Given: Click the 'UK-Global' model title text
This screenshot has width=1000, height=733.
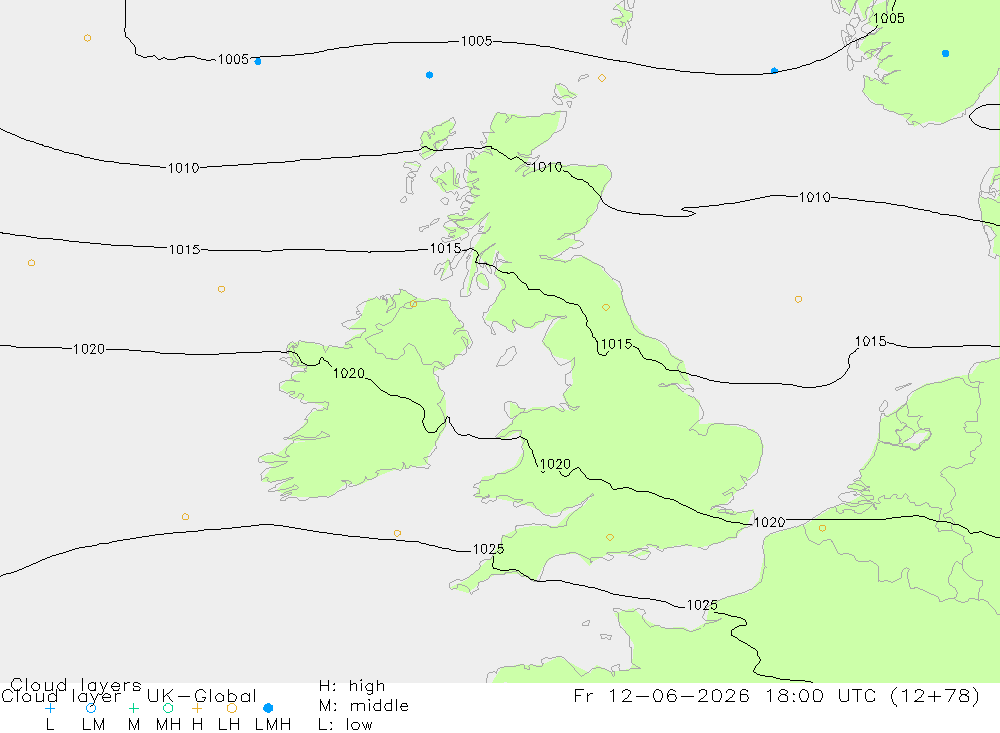Looking at the screenshot, I should point(202,695).
